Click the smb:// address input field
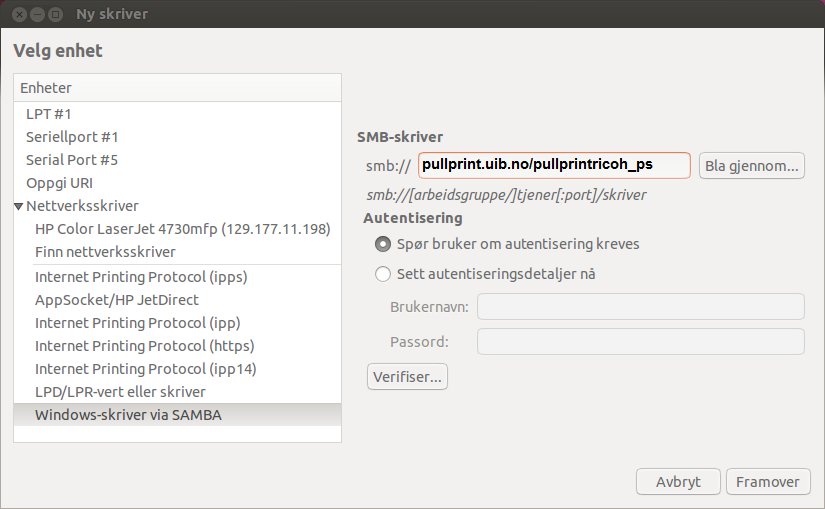Viewport: 825px width, 509px height. [553, 165]
